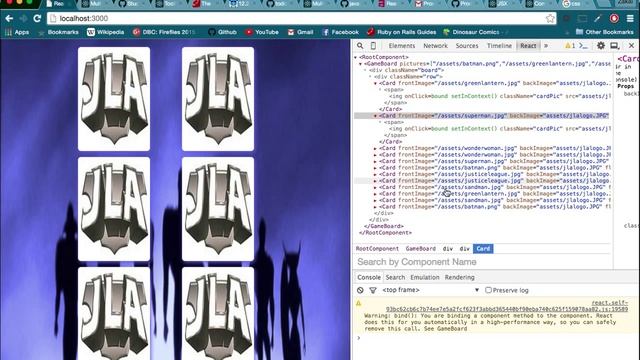Screen dimensions: 640x360
Task: Open the Github bookmark
Action: pos(222,32)
